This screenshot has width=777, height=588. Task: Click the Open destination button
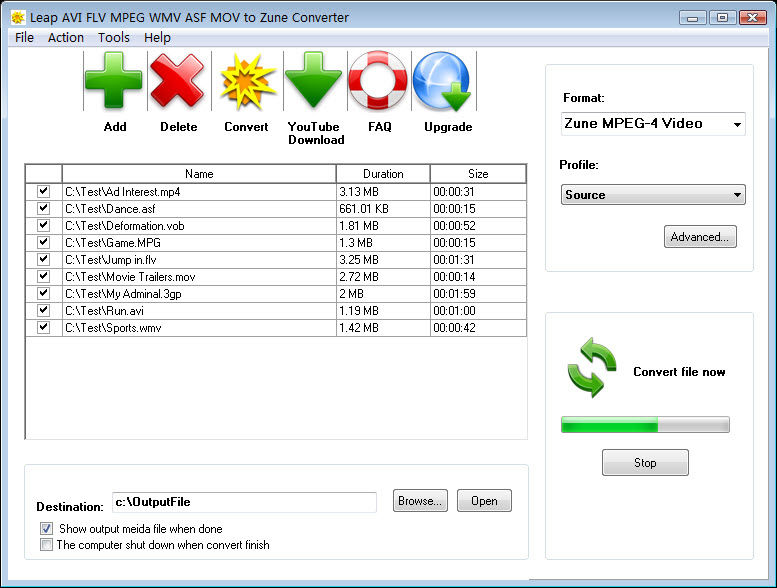click(x=484, y=501)
